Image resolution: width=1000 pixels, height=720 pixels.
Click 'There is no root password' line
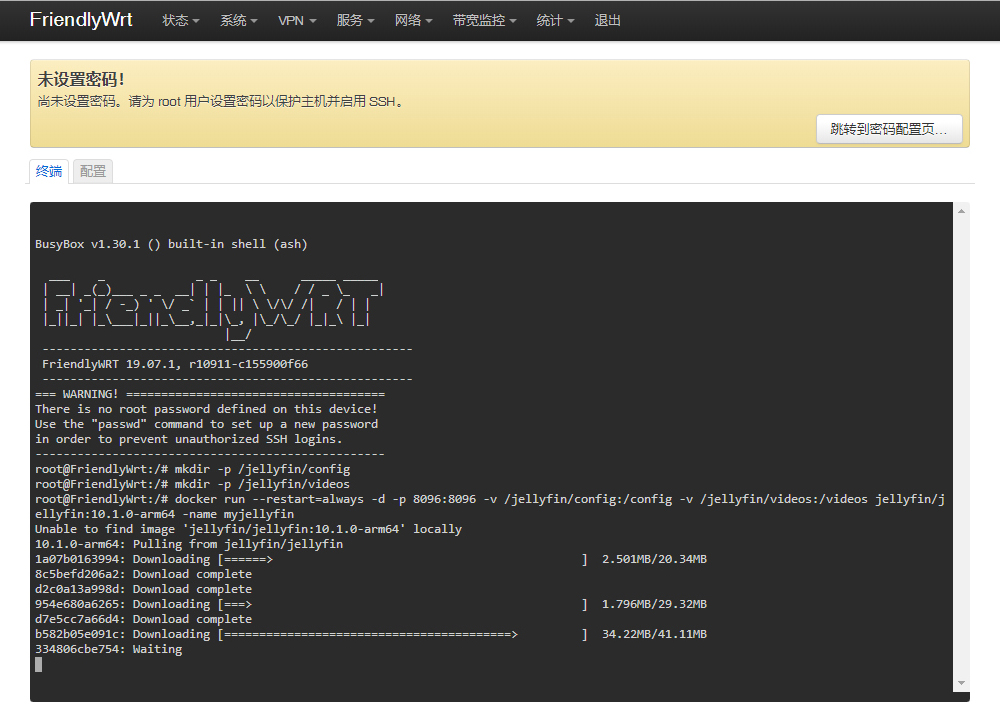206,409
